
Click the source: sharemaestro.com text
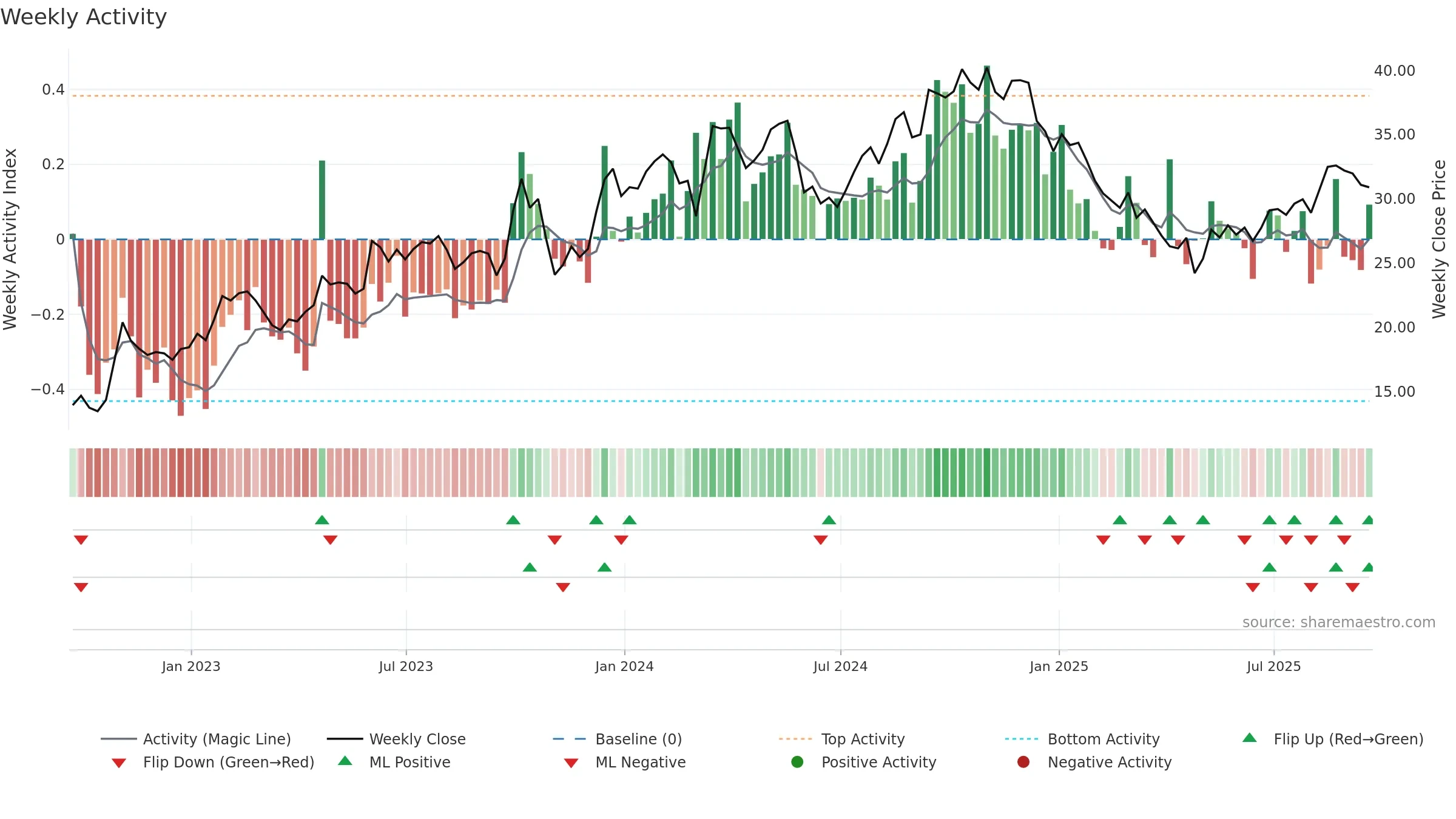[1339, 622]
